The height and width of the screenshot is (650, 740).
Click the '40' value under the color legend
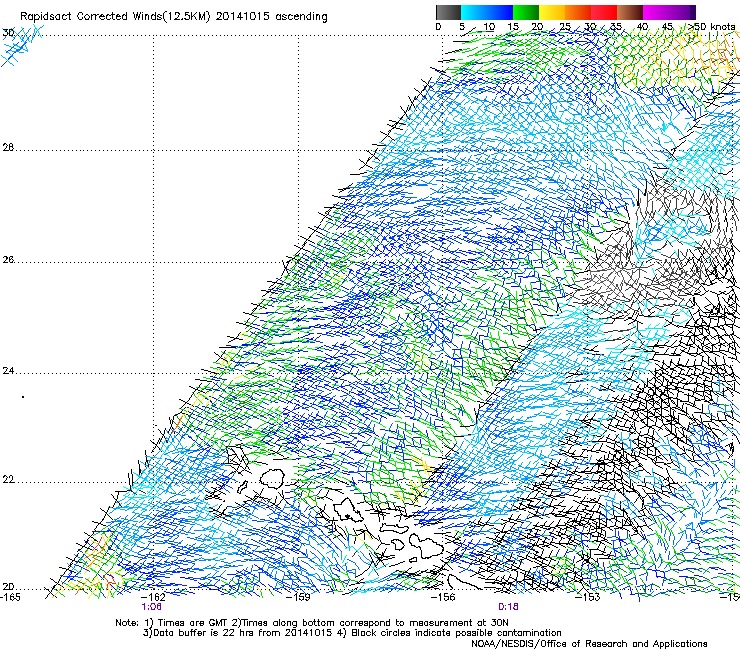[x=642, y=27]
